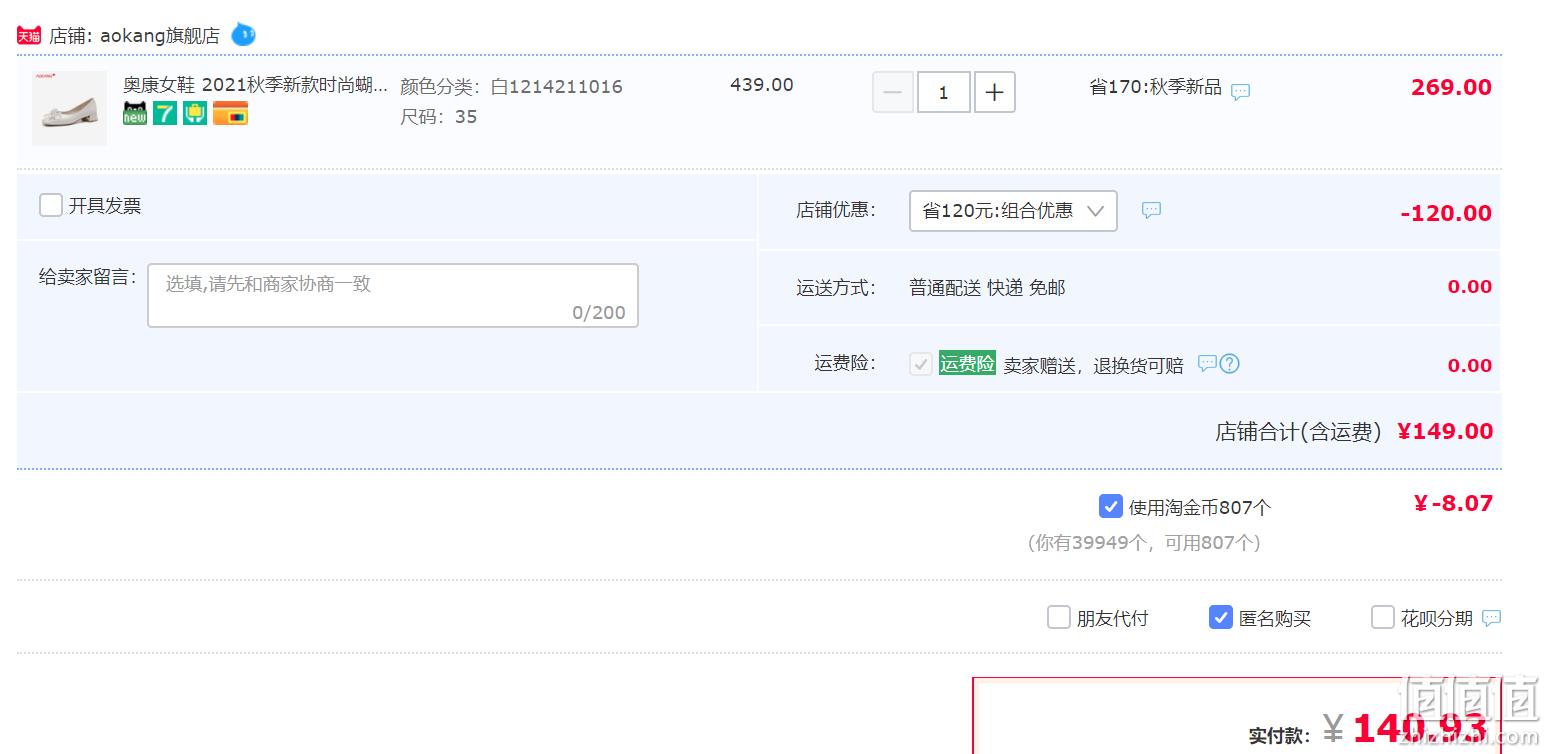Toggle the 运费险 checkbox

pyautogui.click(x=921, y=364)
